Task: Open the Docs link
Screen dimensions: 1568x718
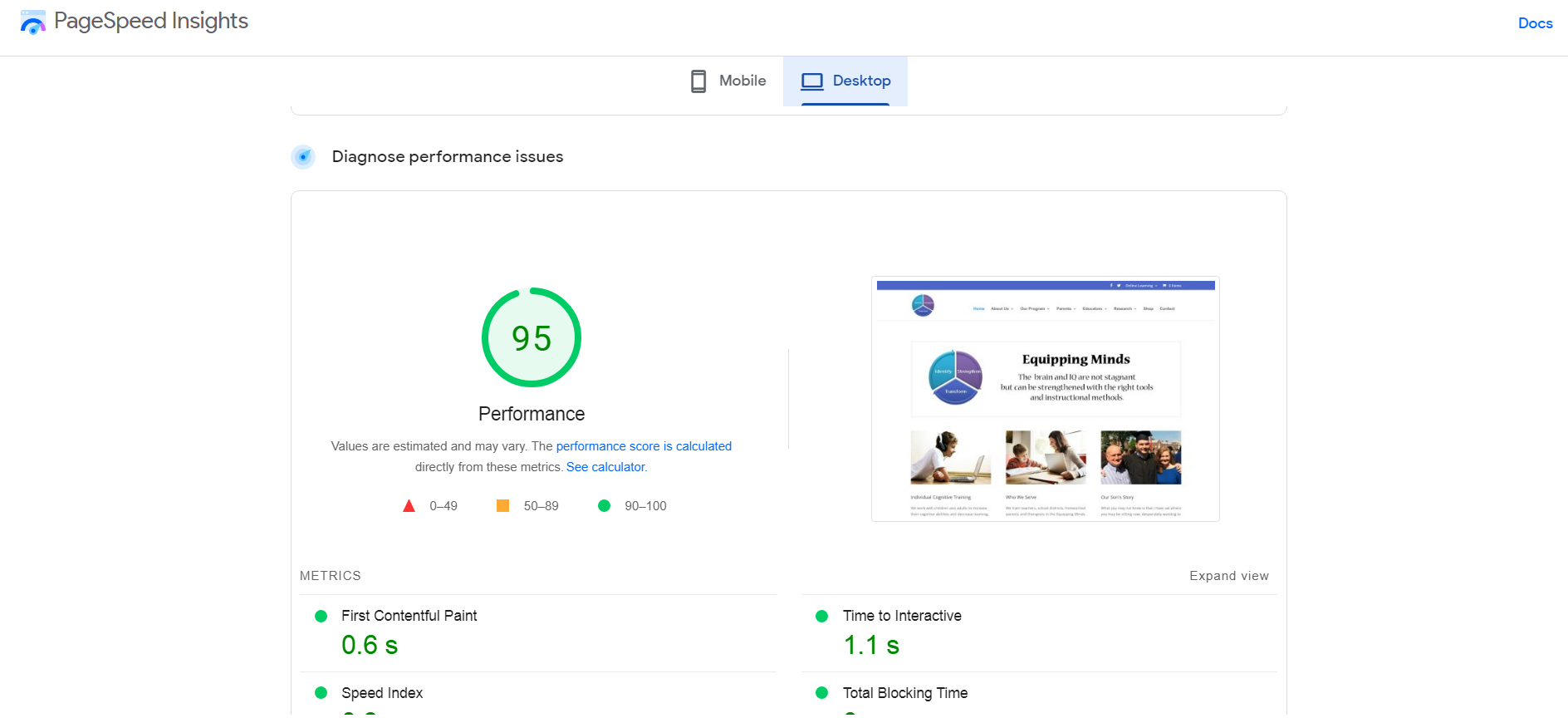Action: [x=1535, y=23]
